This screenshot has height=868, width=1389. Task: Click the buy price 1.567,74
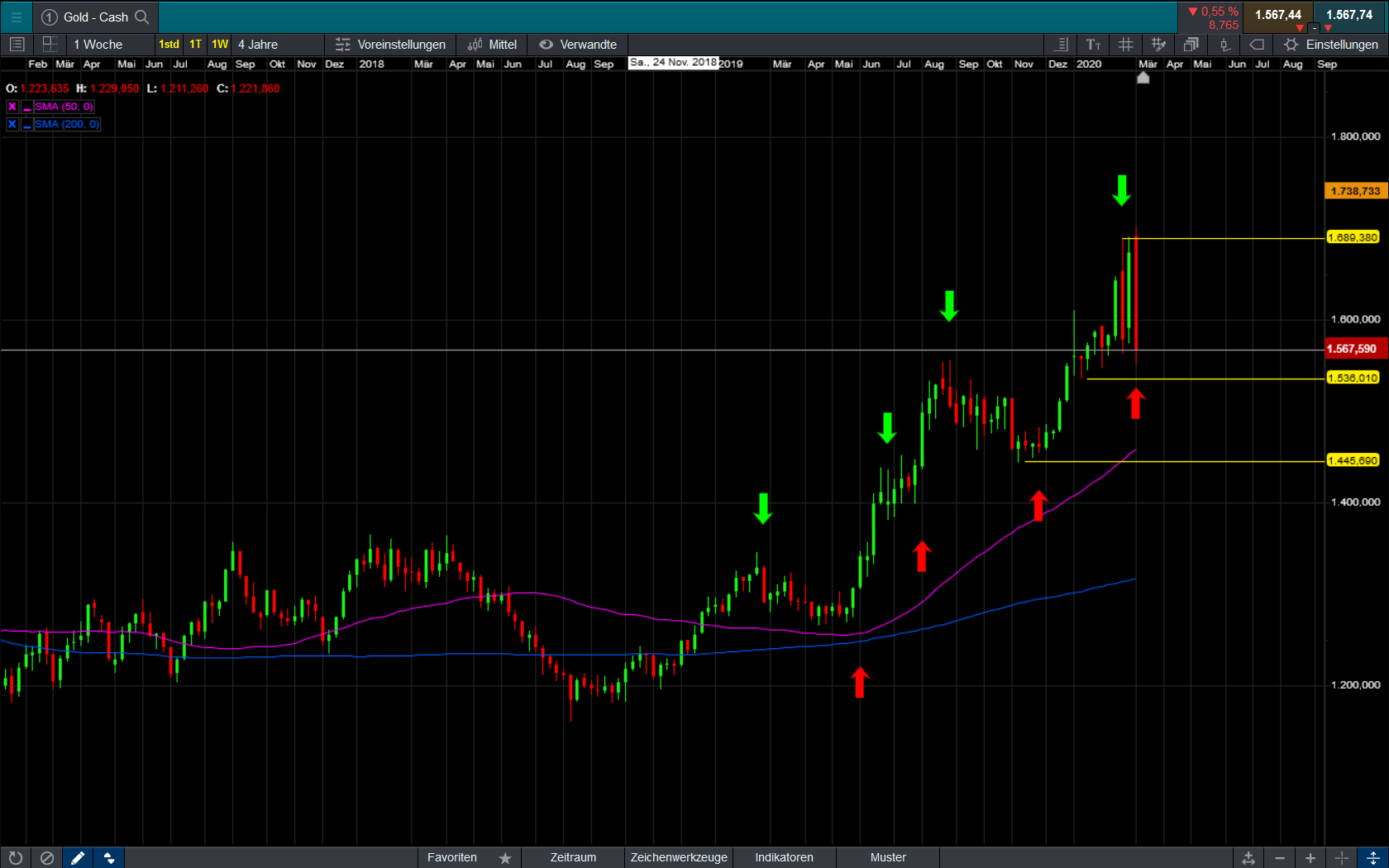point(1349,15)
